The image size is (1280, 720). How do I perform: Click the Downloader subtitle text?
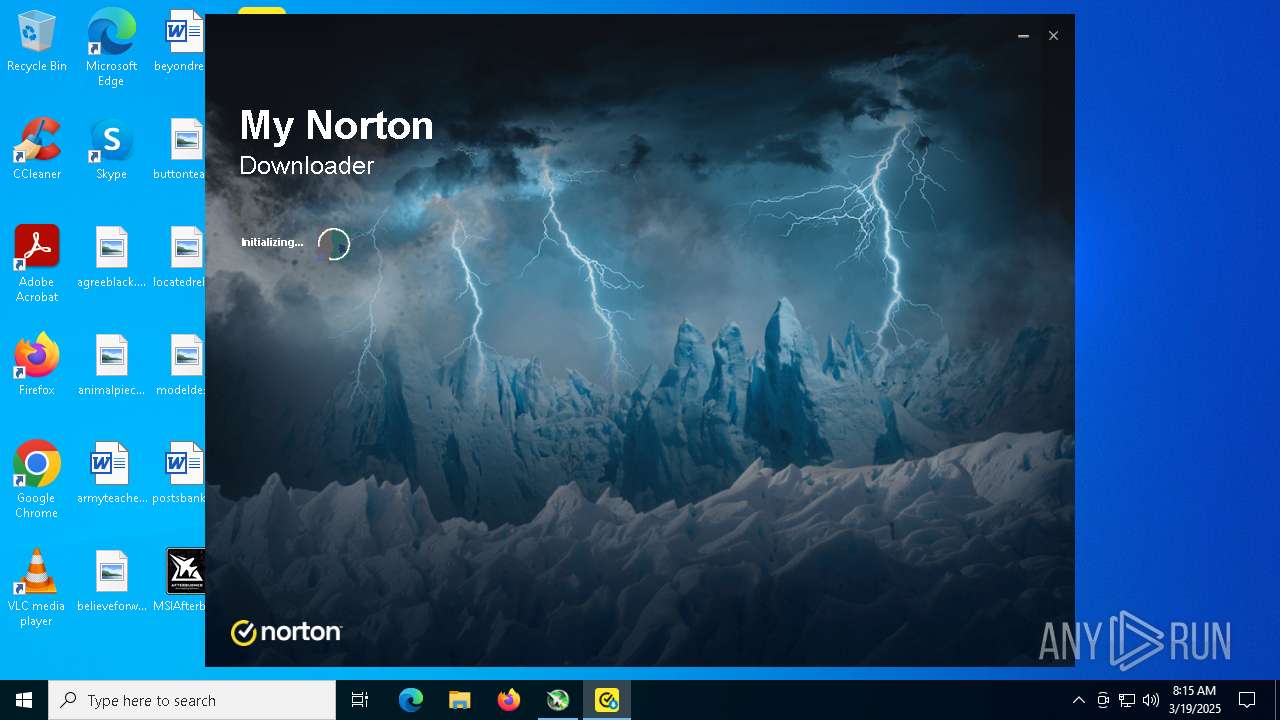(307, 165)
